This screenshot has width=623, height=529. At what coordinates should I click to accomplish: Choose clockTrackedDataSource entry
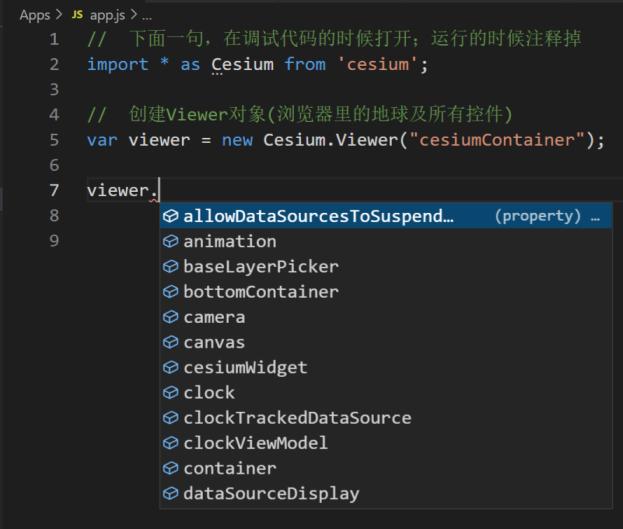coord(385,418)
